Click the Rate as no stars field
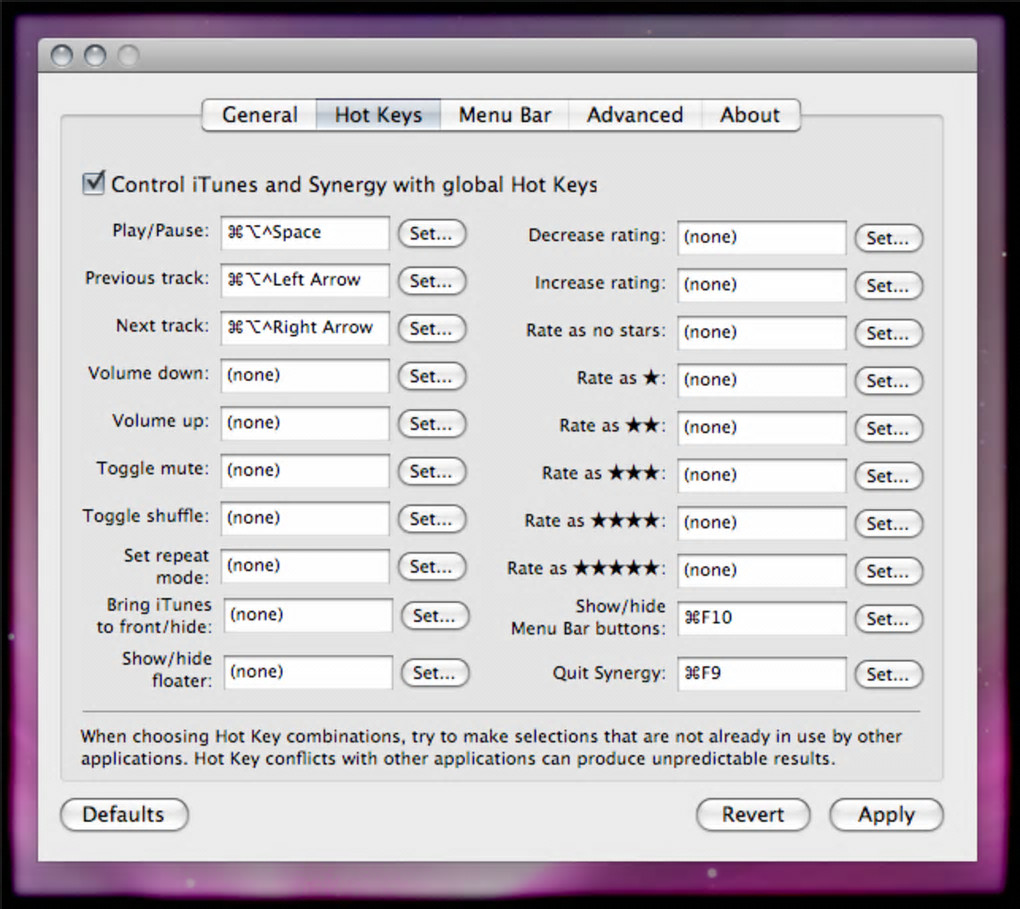The width and height of the screenshot is (1020, 909). point(762,332)
